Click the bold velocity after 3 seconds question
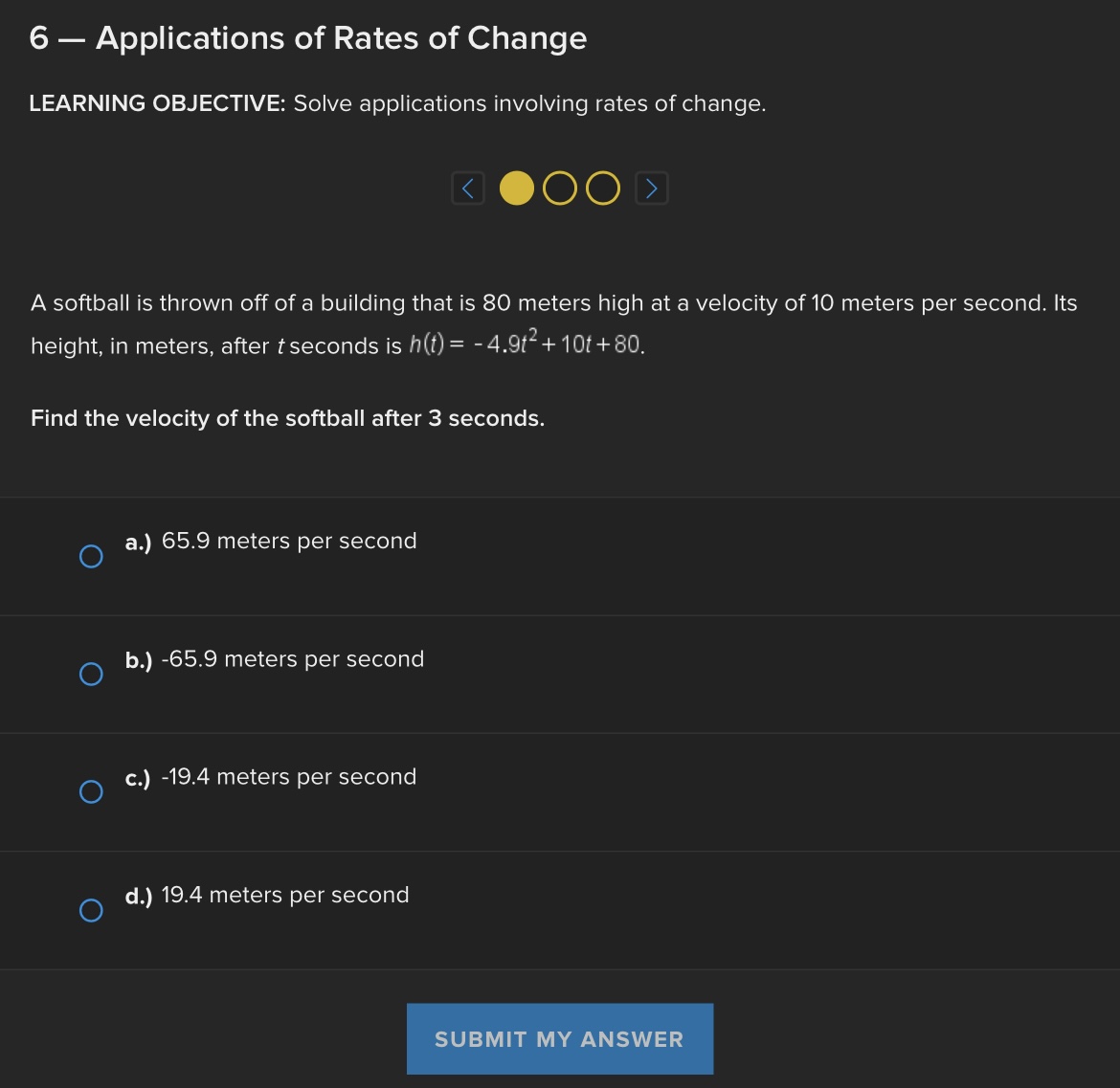 [x=287, y=418]
